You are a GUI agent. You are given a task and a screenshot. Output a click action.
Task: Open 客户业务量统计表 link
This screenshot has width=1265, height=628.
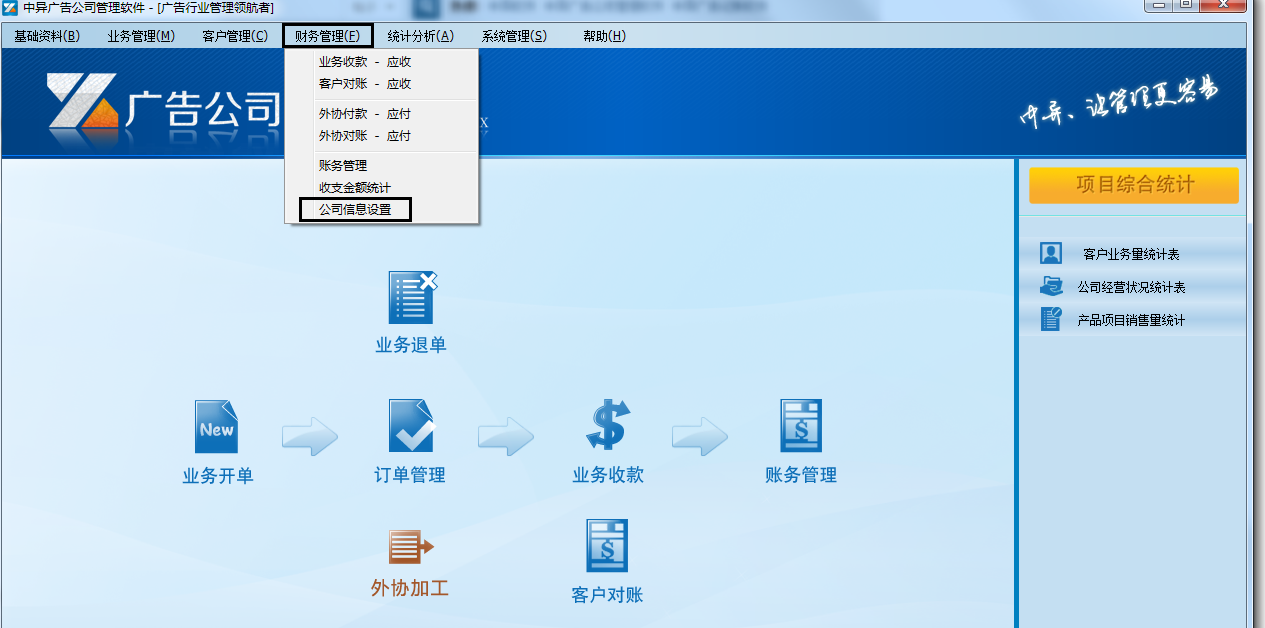[1131, 254]
